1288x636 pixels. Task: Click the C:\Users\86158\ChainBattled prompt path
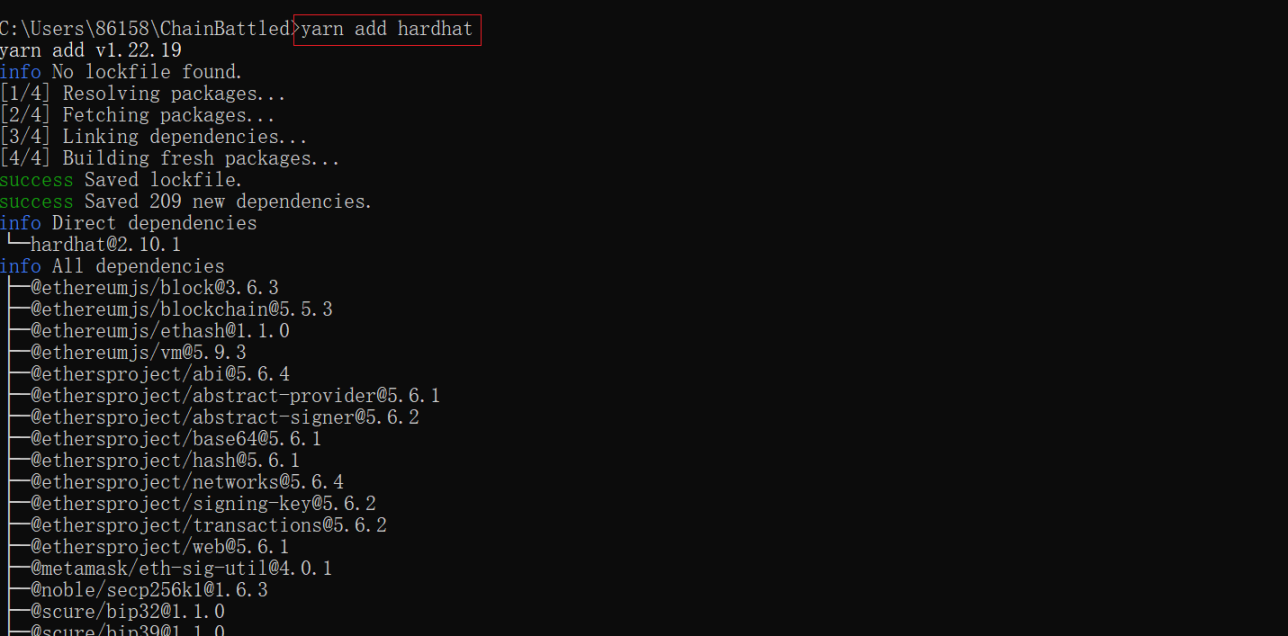click(x=145, y=29)
